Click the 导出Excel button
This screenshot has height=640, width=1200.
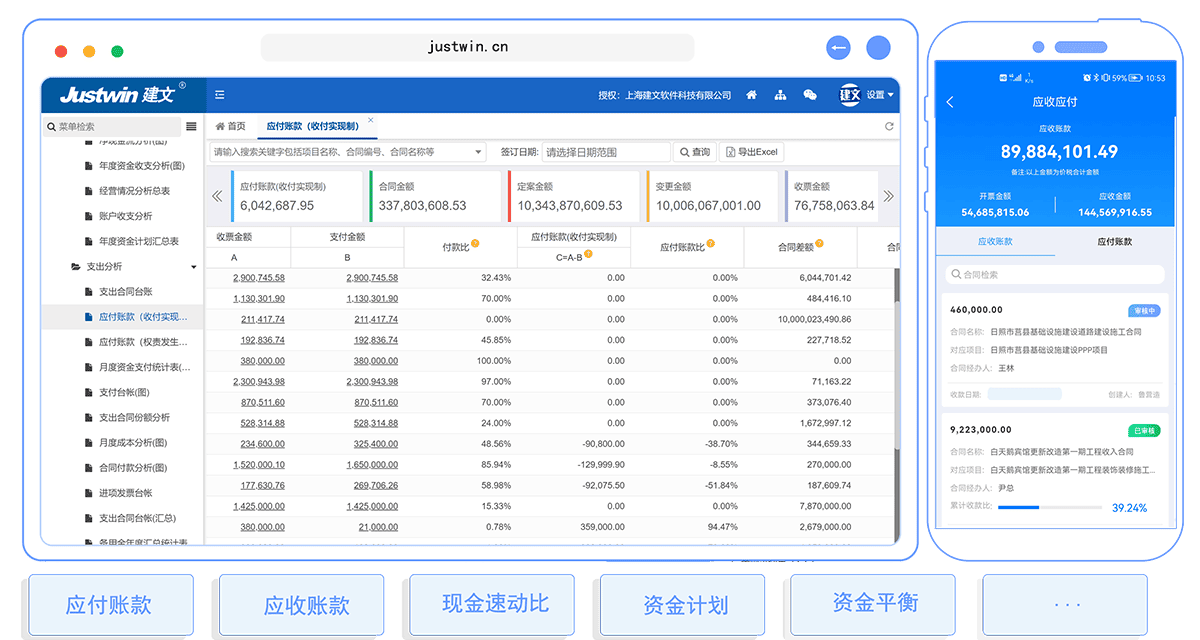[751, 152]
